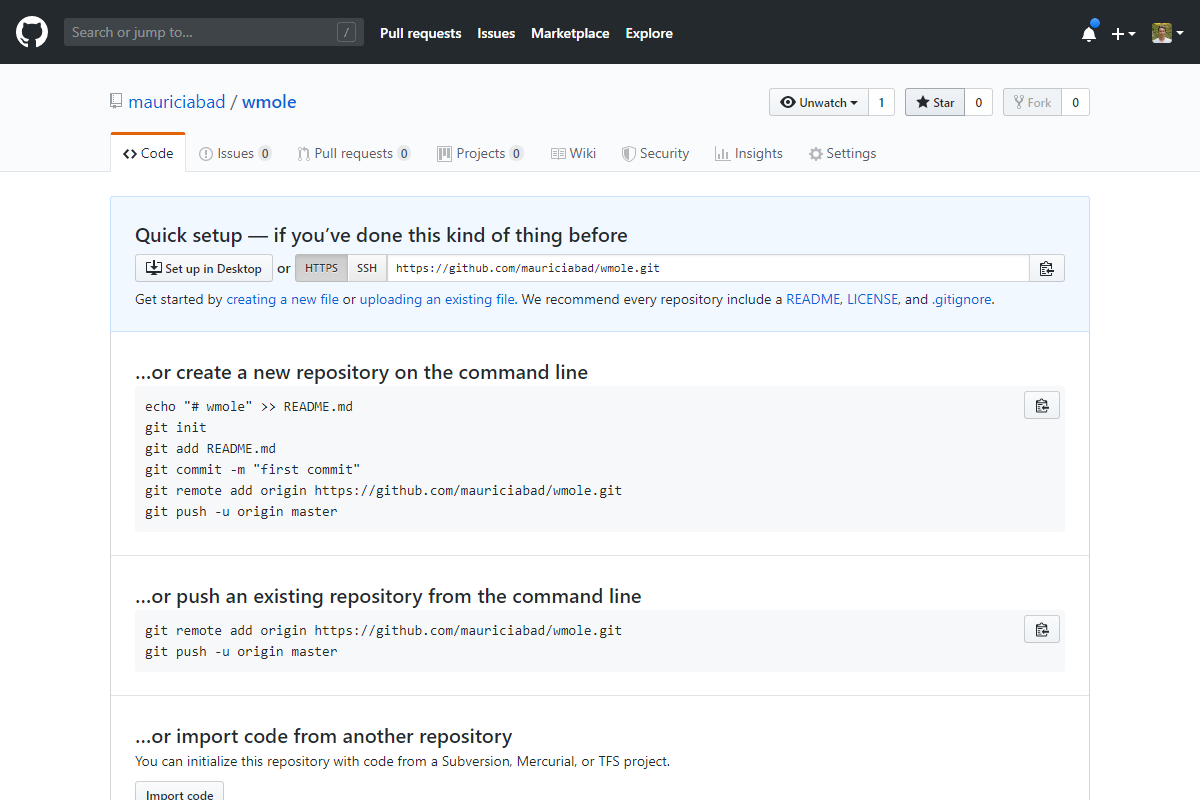Click Set up in Desktop button

pyautogui.click(x=204, y=268)
